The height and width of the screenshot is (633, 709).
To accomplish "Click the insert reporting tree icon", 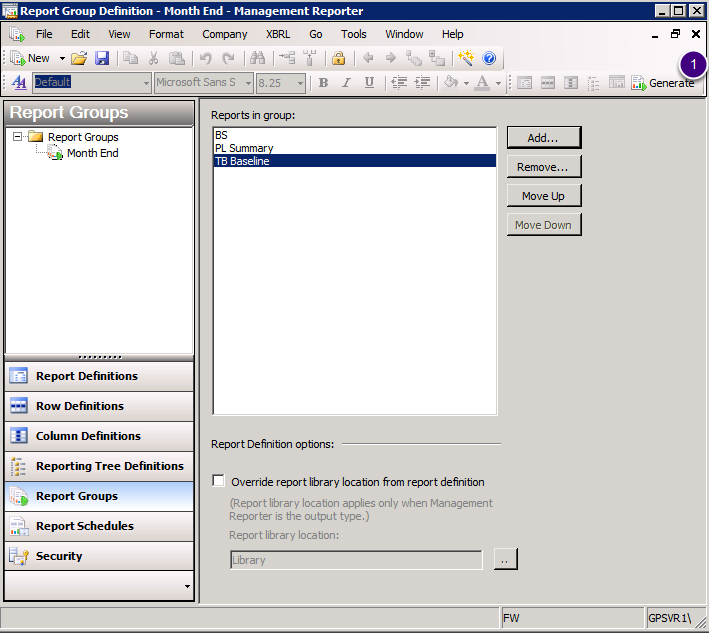I will click(x=593, y=83).
